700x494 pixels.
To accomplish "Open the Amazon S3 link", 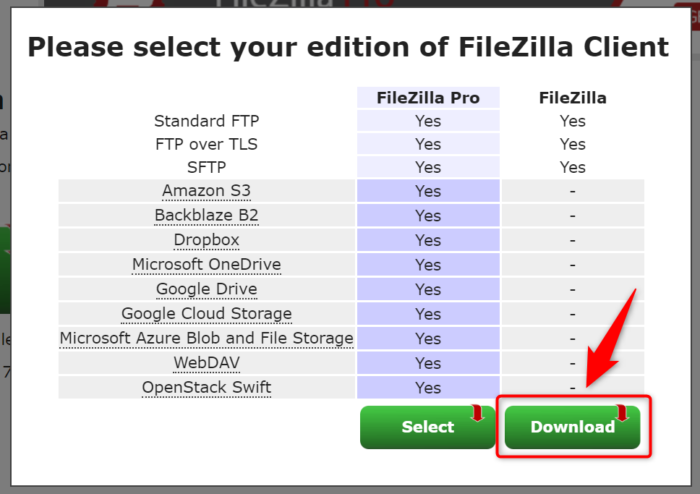I will click(x=206, y=191).
